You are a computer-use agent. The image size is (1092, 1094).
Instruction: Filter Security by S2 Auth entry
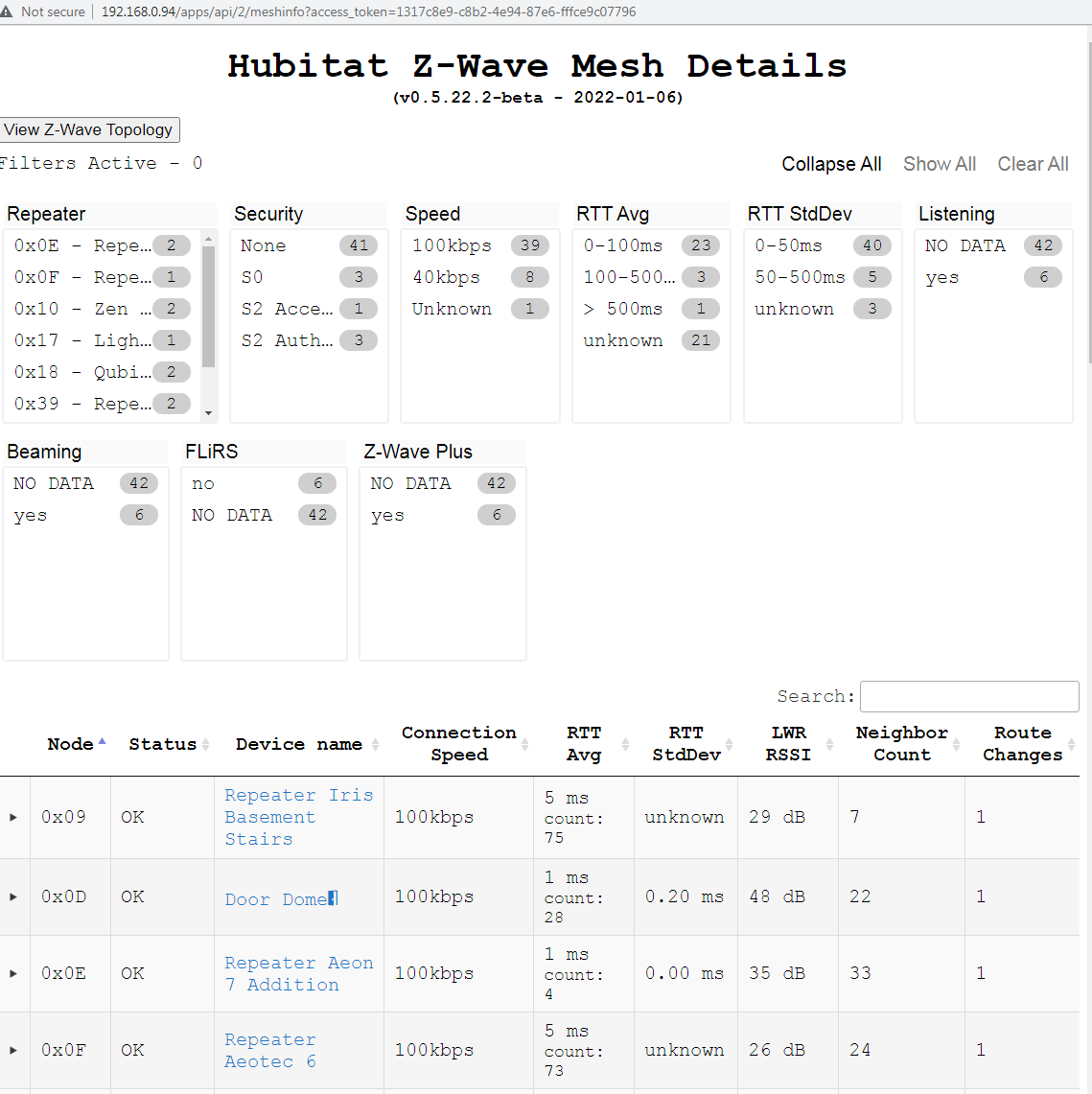[309, 340]
